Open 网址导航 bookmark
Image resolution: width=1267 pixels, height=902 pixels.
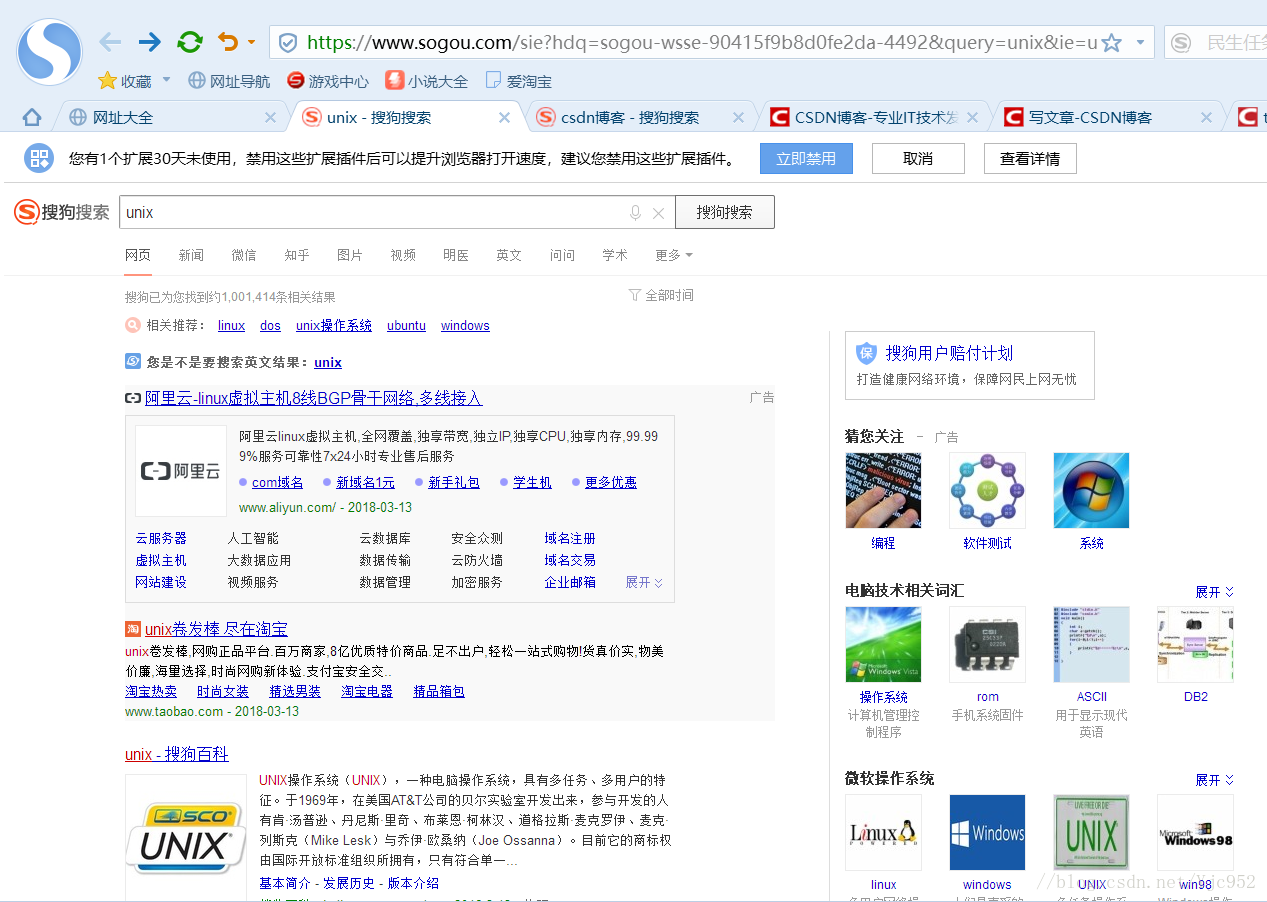[x=229, y=81]
